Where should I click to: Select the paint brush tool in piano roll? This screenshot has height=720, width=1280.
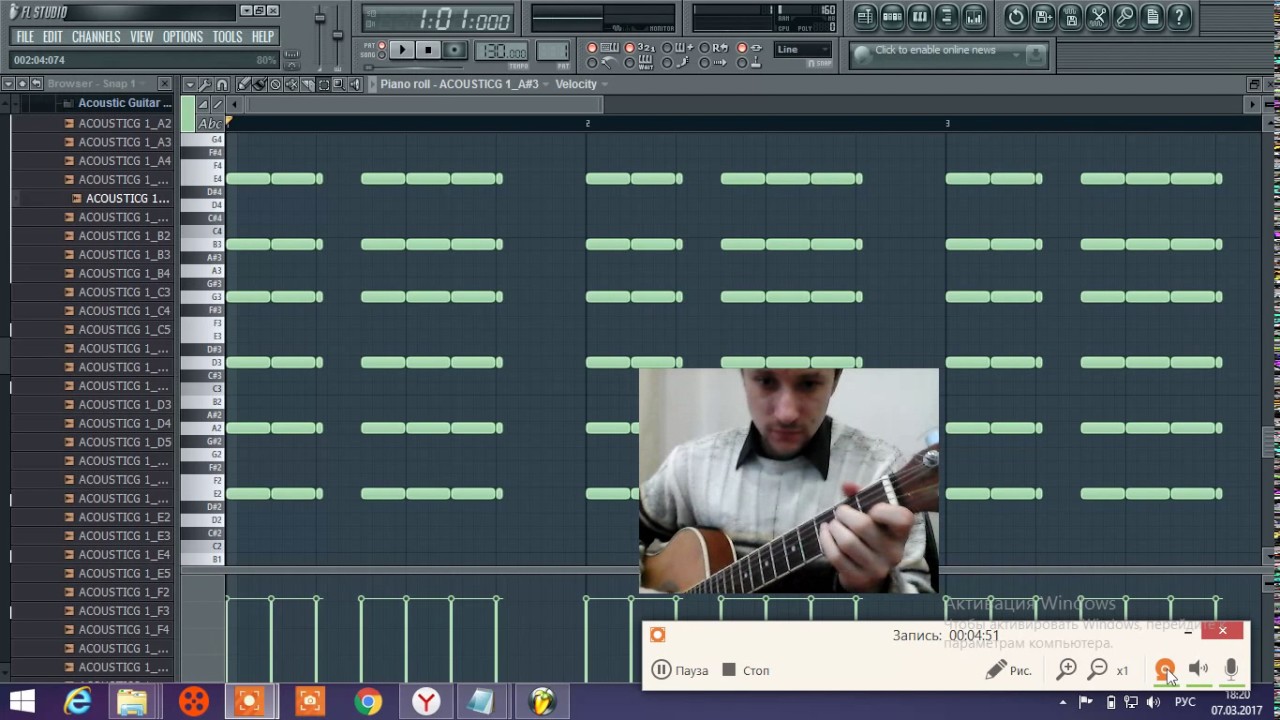(x=259, y=84)
